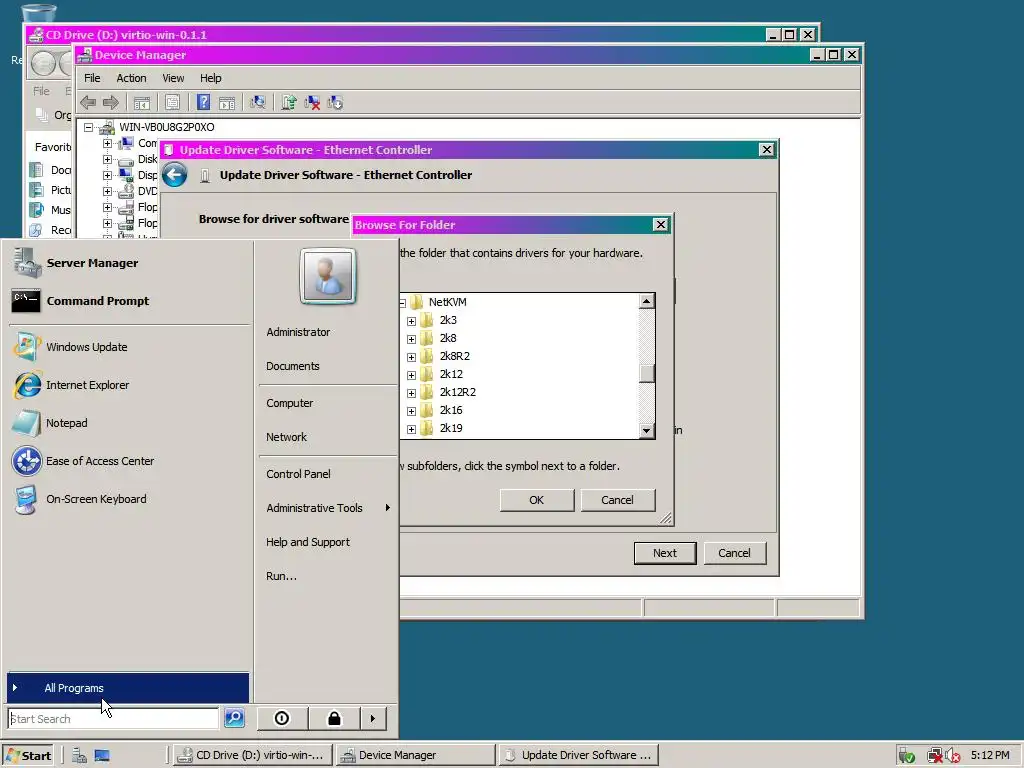Click the show/hide action pane toolbar icon

coord(227,103)
